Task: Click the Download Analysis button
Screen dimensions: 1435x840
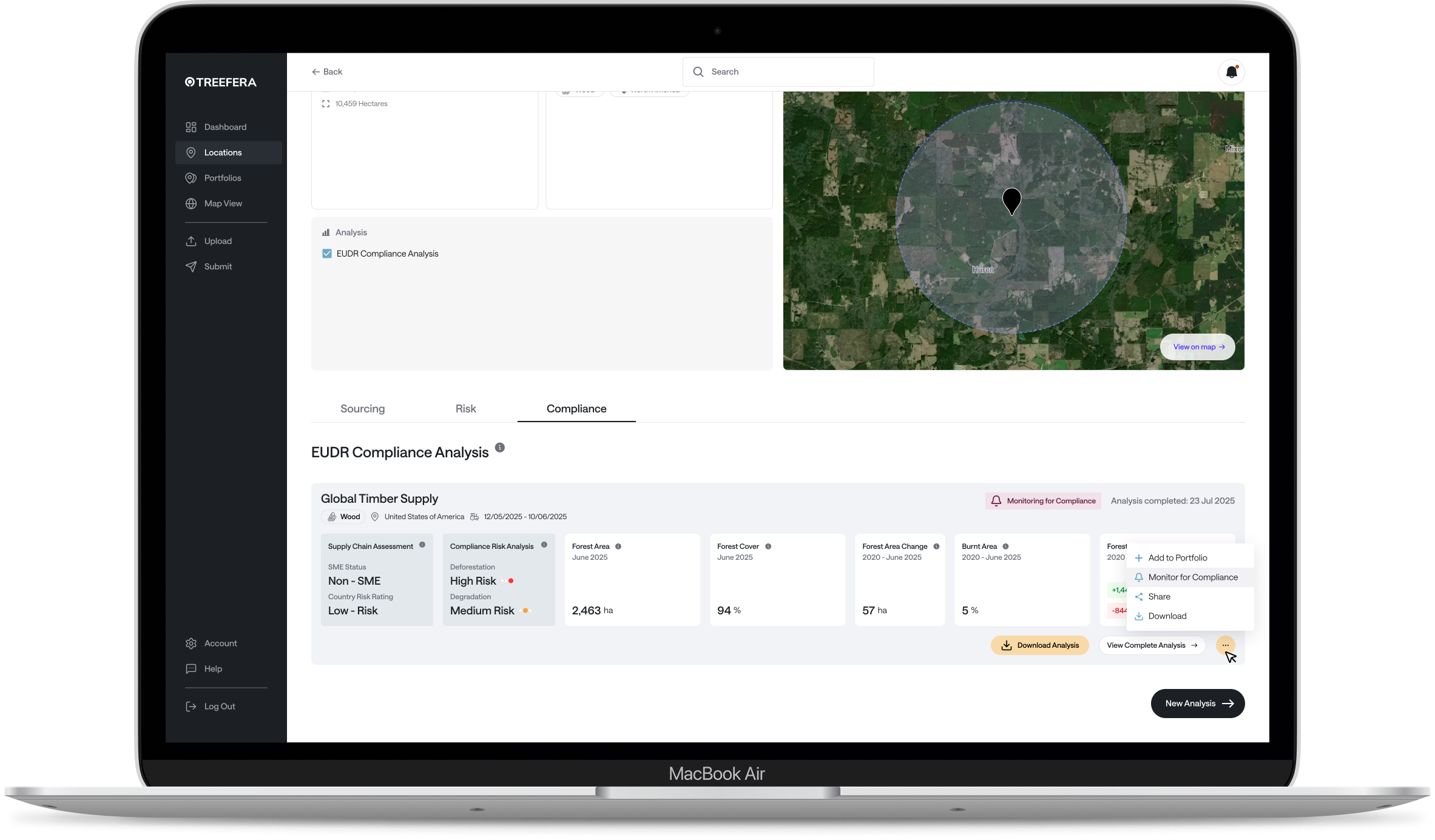Action: (x=1039, y=645)
